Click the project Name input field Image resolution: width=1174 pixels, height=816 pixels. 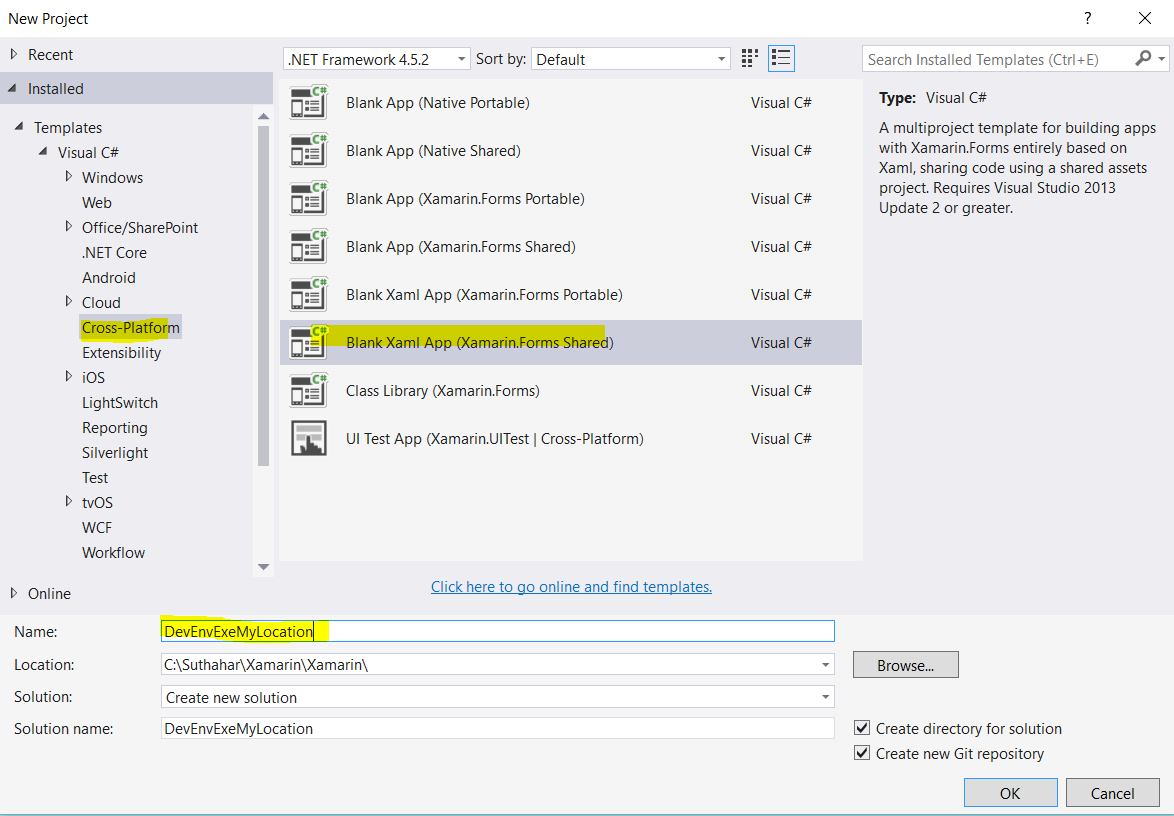click(x=497, y=631)
